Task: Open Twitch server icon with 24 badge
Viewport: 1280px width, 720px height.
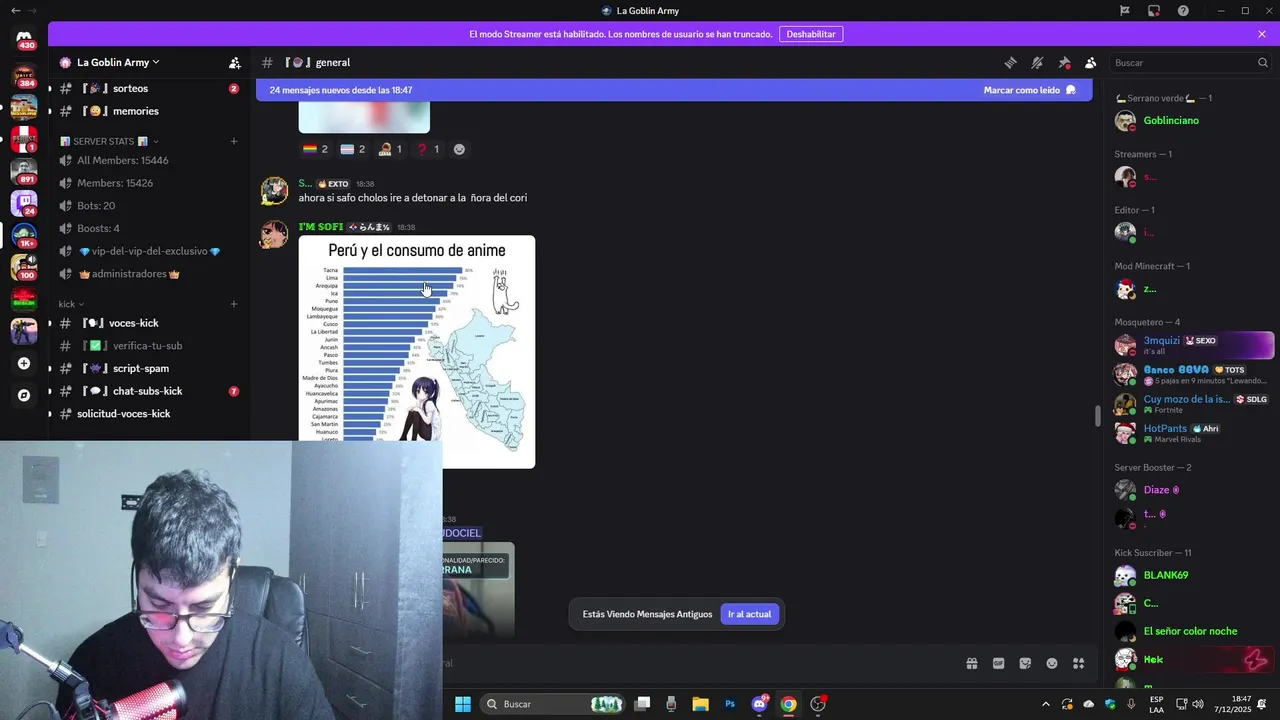Action: pyautogui.click(x=24, y=203)
